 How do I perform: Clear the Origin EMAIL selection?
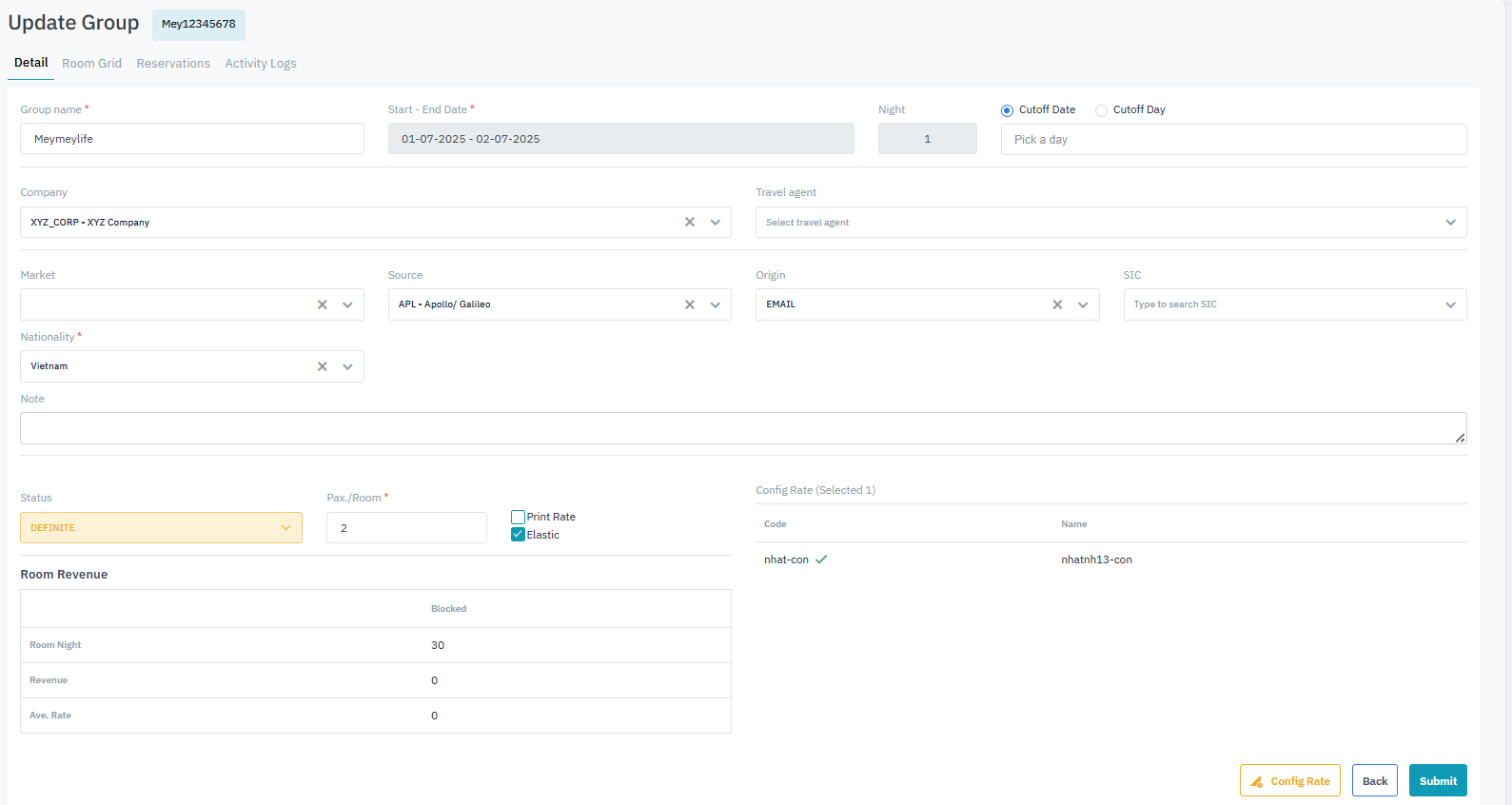click(1057, 304)
